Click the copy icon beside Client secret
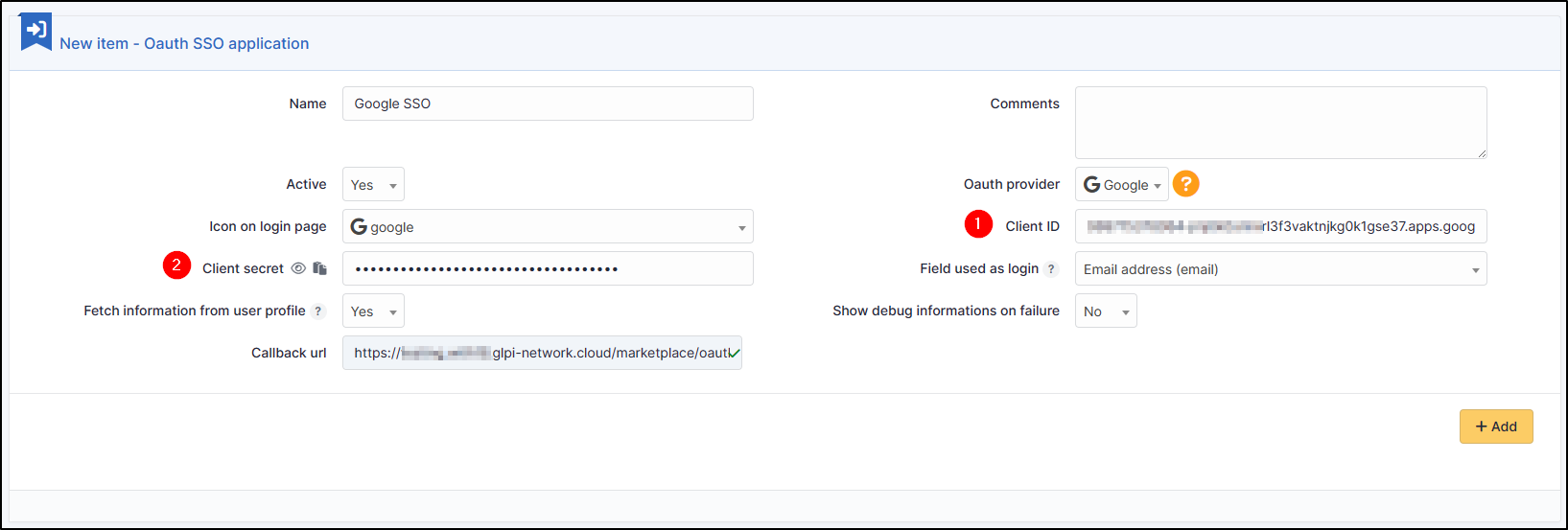Screen dimensions: 1568x530 coord(320,268)
